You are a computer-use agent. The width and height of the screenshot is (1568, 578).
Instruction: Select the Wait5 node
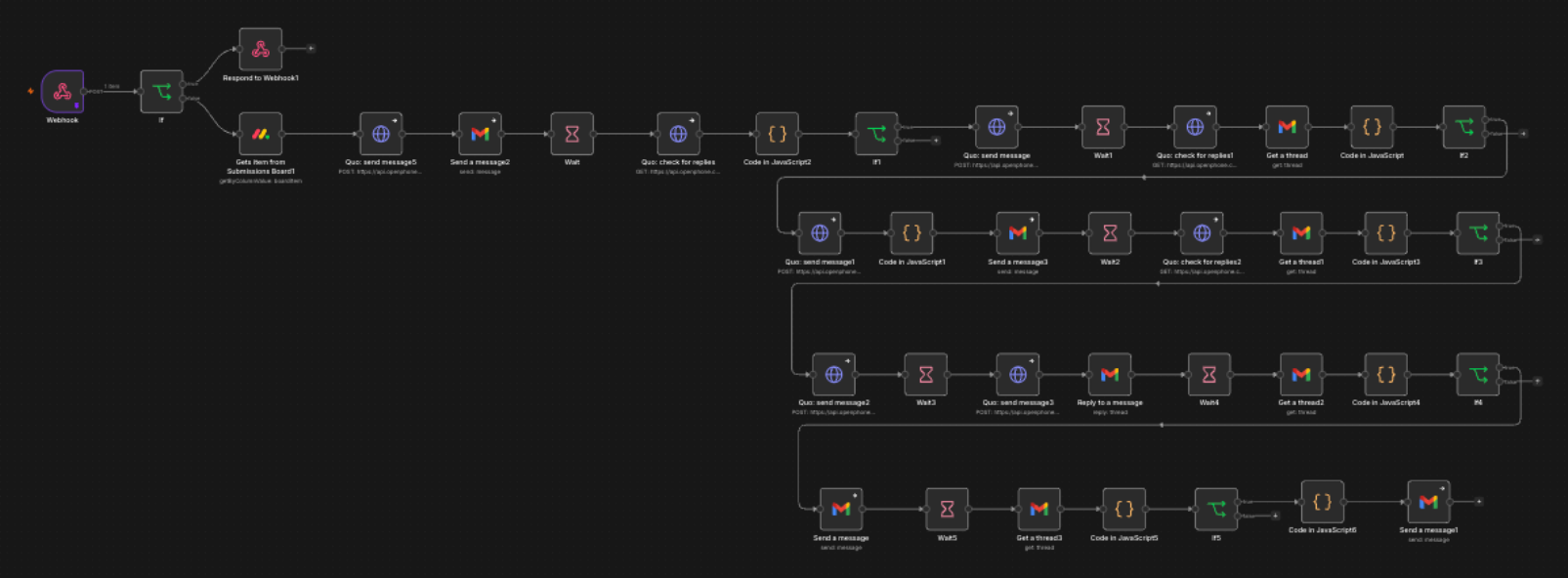[x=947, y=510]
